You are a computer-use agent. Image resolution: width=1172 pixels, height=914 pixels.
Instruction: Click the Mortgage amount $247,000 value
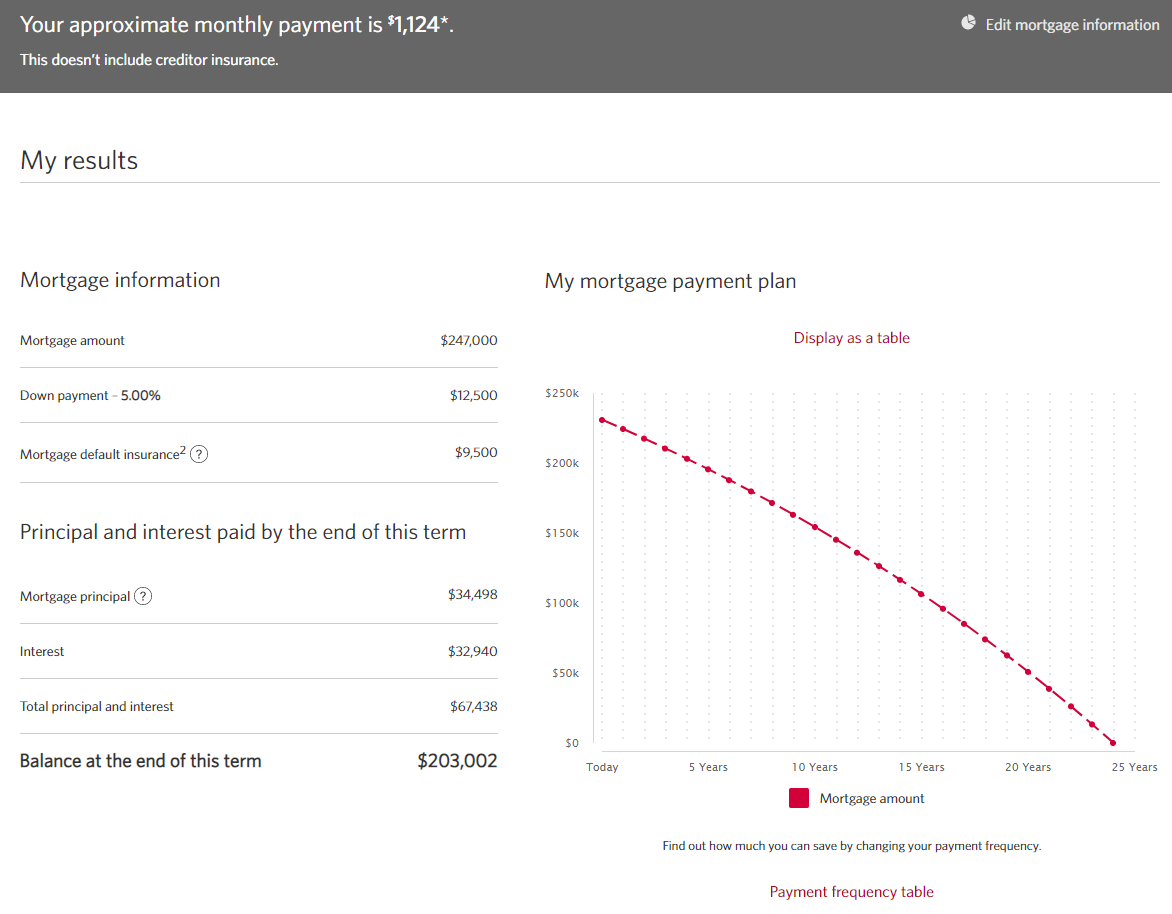(468, 341)
